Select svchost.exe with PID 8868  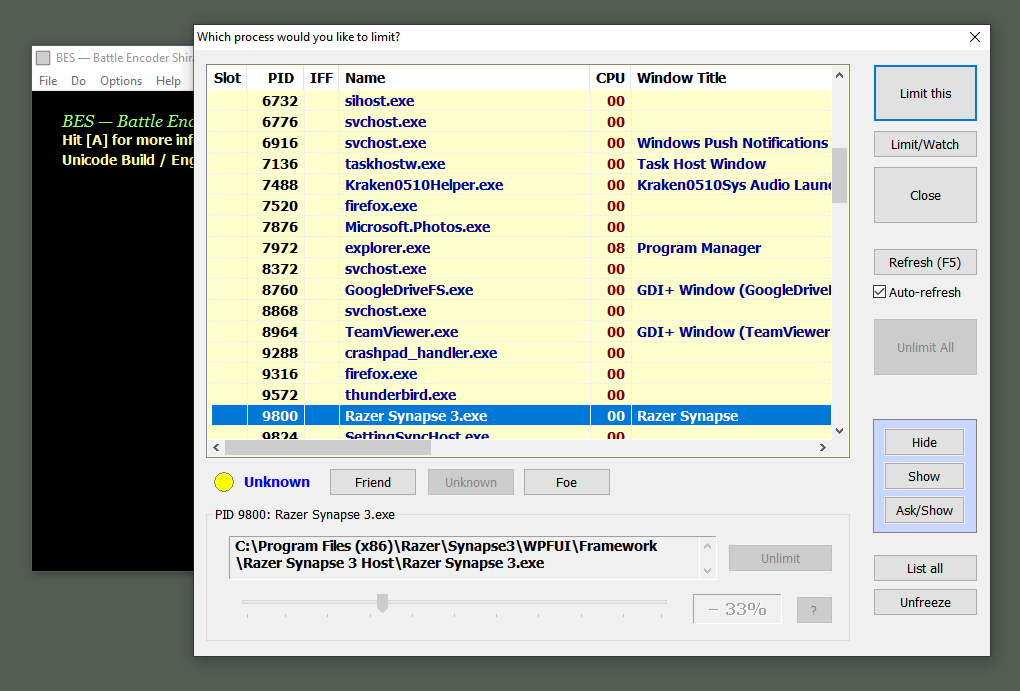click(x=521, y=310)
